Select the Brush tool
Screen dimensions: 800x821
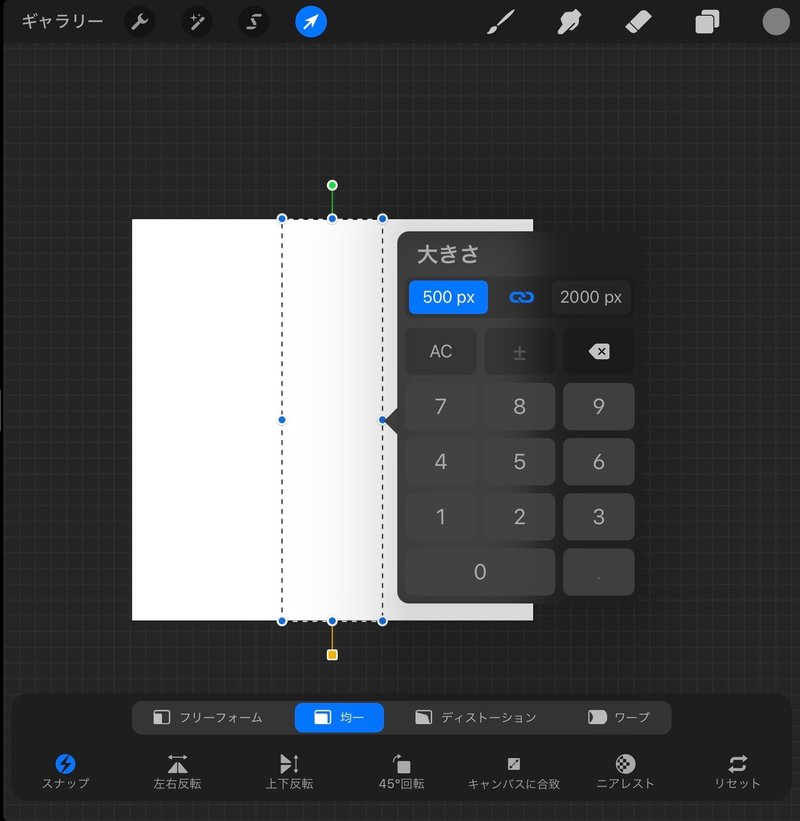click(x=501, y=22)
